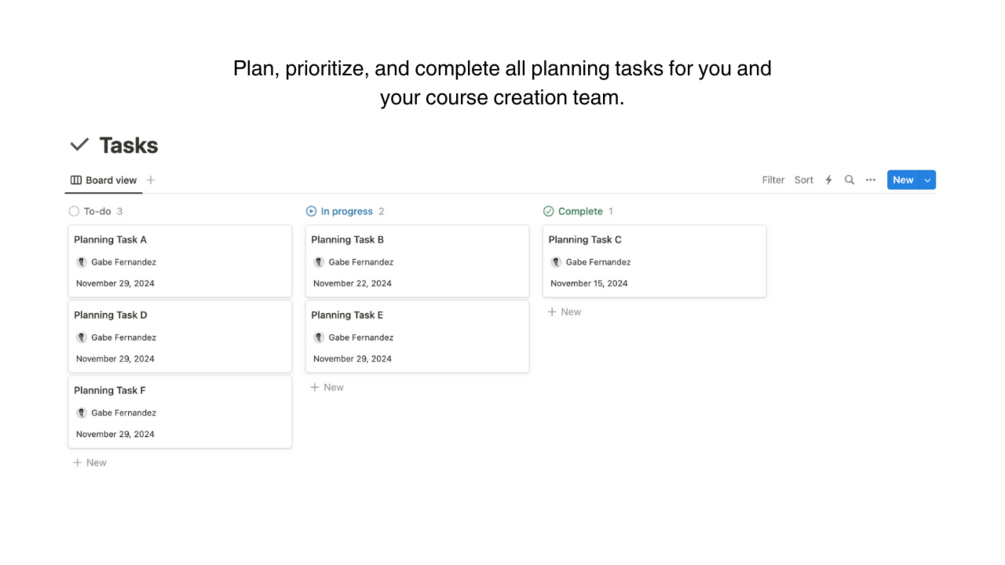Click the November 29 date on Planning Task F
Image resolution: width=1005 pixels, height=565 pixels.
point(115,434)
